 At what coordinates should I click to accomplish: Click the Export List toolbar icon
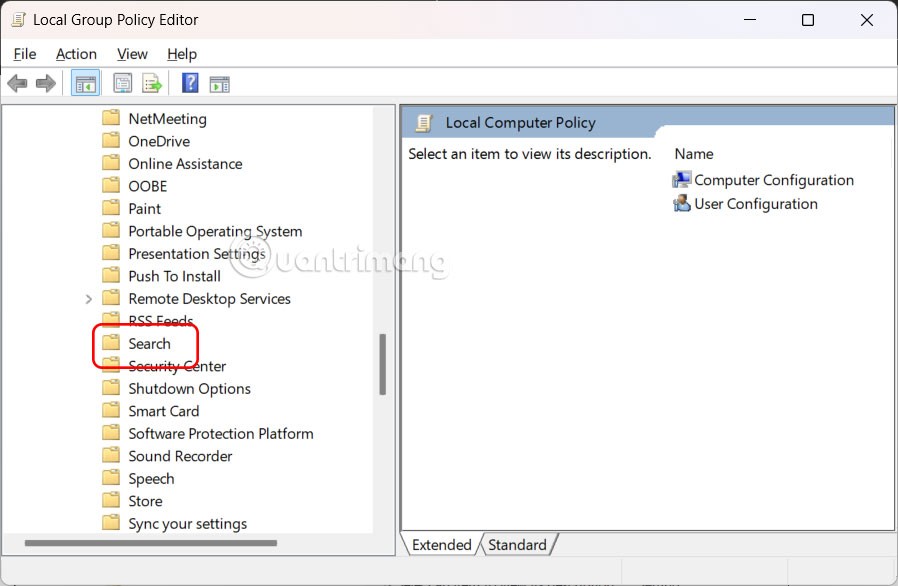point(152,84)
